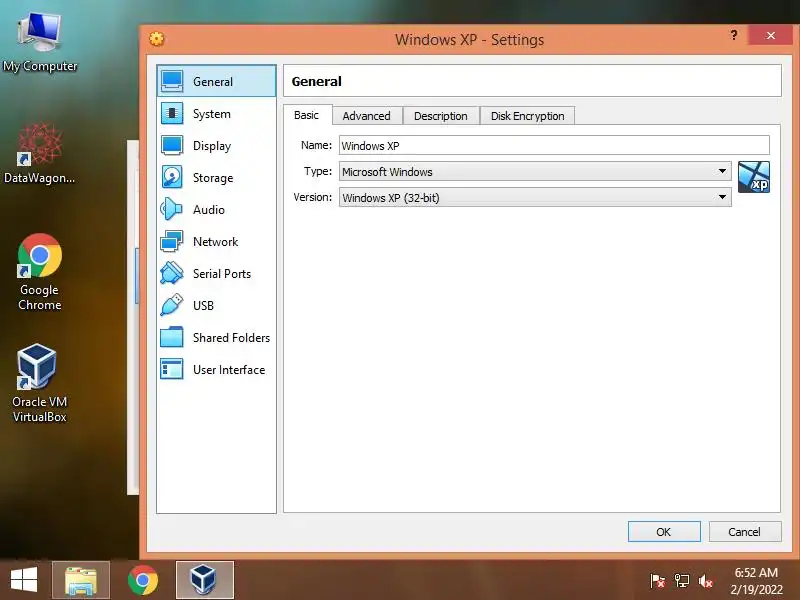The height and width of the screenshot is (600, 800).
Task: Click the Windows XP OS type badge
Action: [x=754, y=177]
